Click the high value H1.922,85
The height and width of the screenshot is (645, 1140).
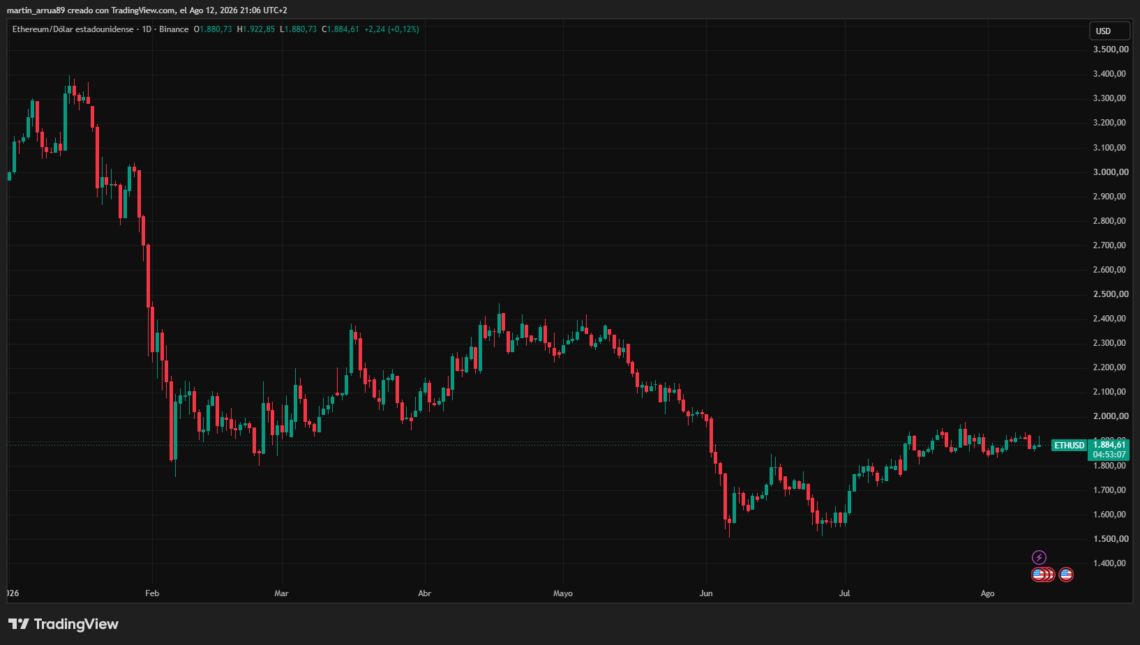click(x=256, y=29)
